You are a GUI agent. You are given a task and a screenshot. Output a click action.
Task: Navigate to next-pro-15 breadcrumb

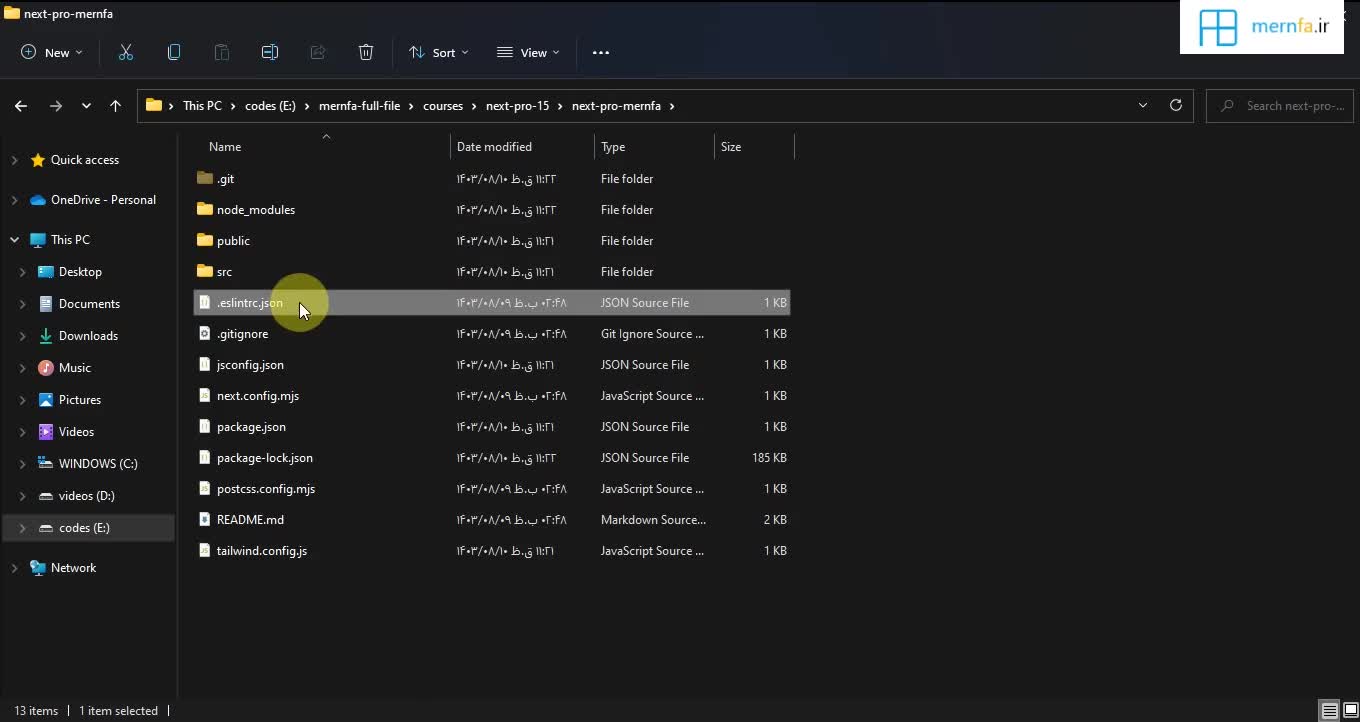click(x=518, y=106)
